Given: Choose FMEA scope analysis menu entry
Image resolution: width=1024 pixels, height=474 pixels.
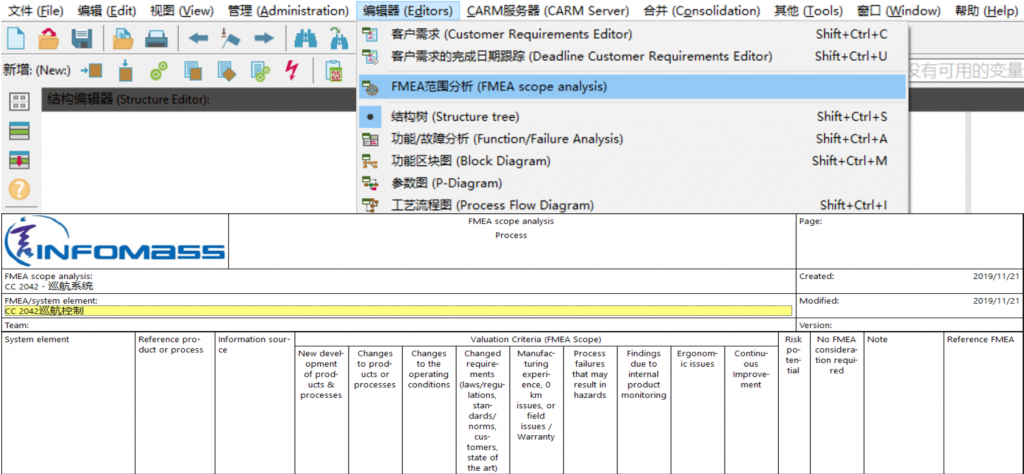Looking at the screenshot, I should 498,87.
